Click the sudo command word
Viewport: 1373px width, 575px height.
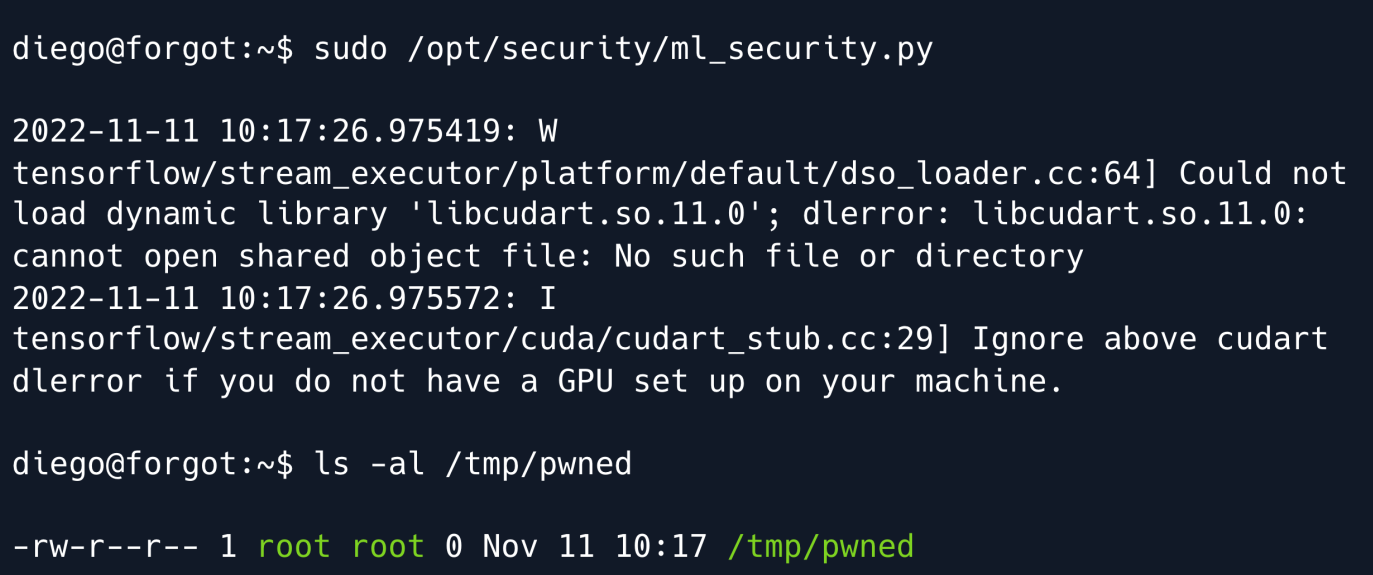tap(350, 49)
